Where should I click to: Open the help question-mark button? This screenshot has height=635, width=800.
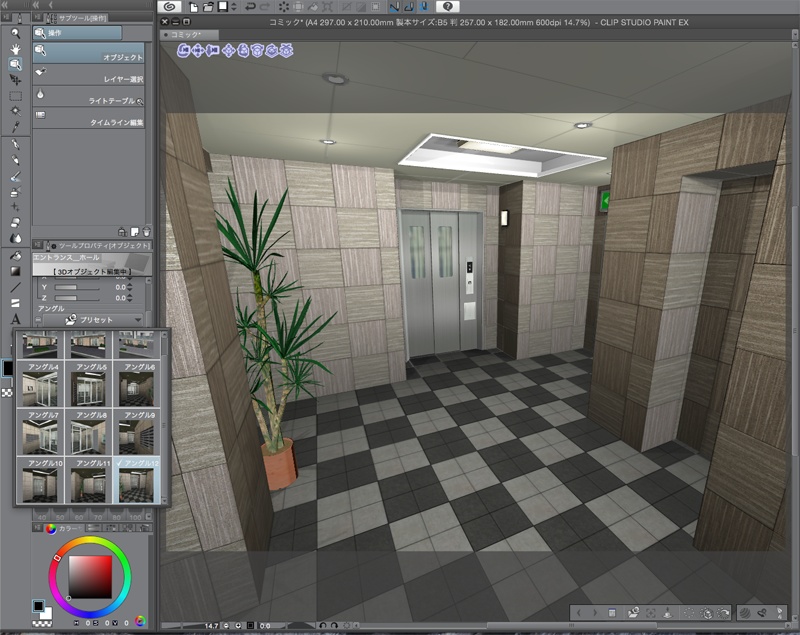click(447, 7)
